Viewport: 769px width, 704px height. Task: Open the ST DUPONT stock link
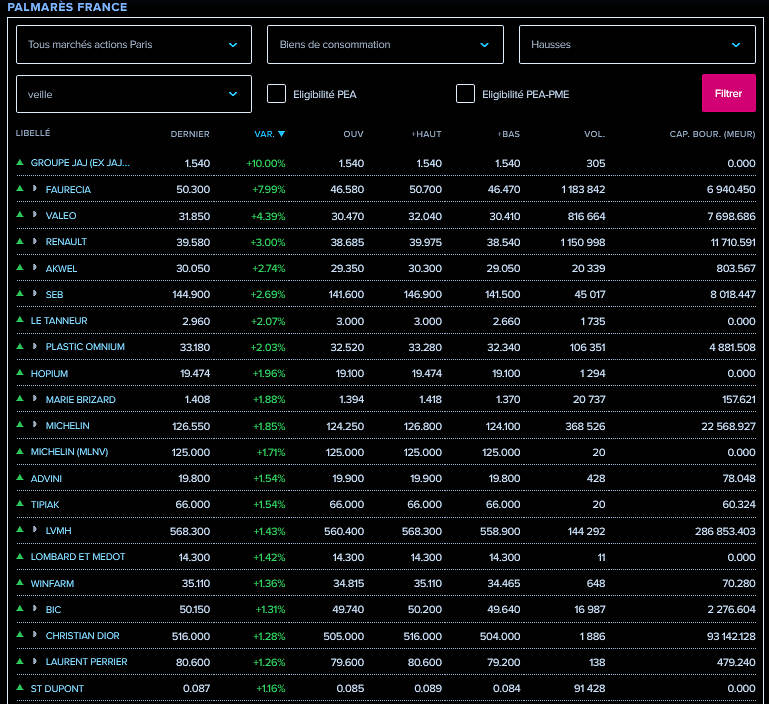pos(57,688)
